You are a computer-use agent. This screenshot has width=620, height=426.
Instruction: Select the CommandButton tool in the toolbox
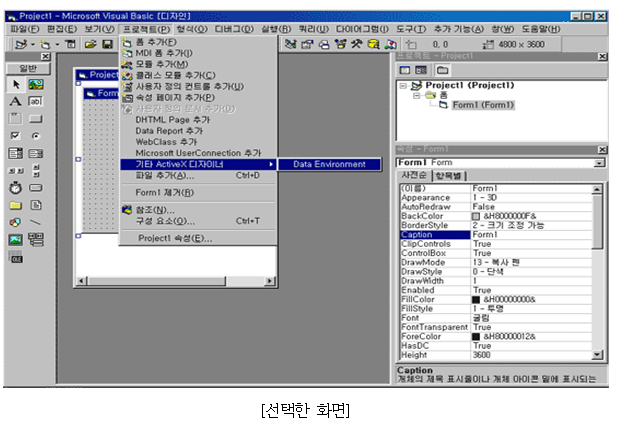tap(36, 119)
